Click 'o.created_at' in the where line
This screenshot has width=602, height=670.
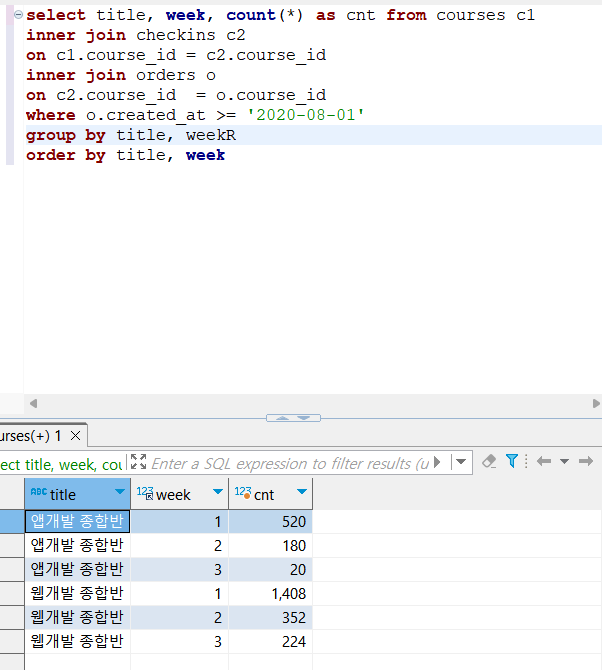(146, 115)
